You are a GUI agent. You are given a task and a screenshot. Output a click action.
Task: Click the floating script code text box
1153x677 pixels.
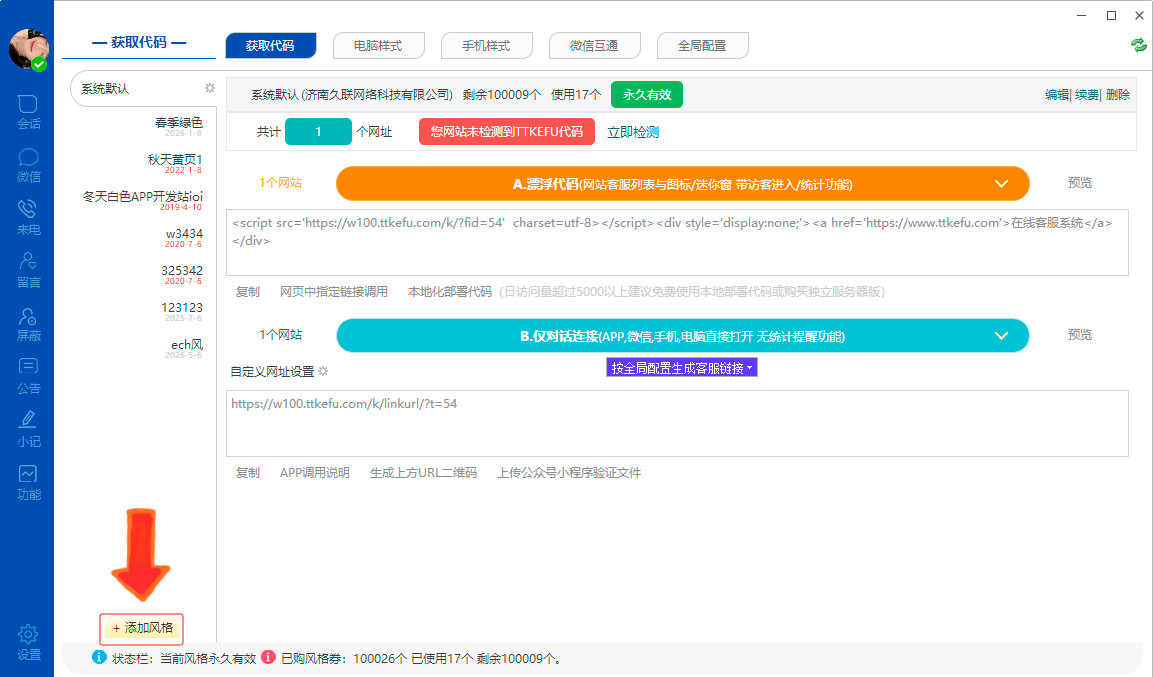coord(677,243)
